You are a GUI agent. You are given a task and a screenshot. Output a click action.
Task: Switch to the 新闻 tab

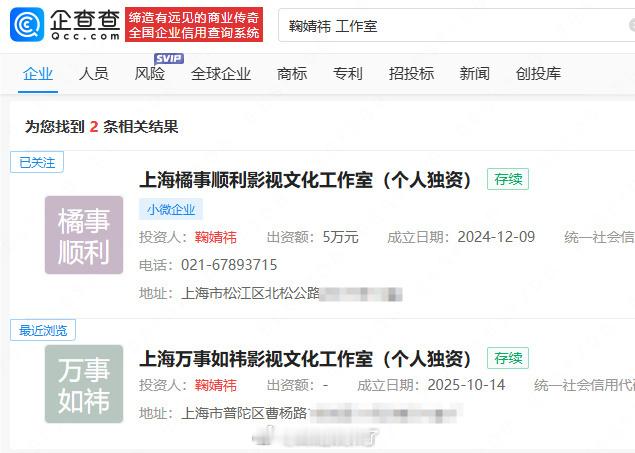pyautogui.click(x=475, y=74)
